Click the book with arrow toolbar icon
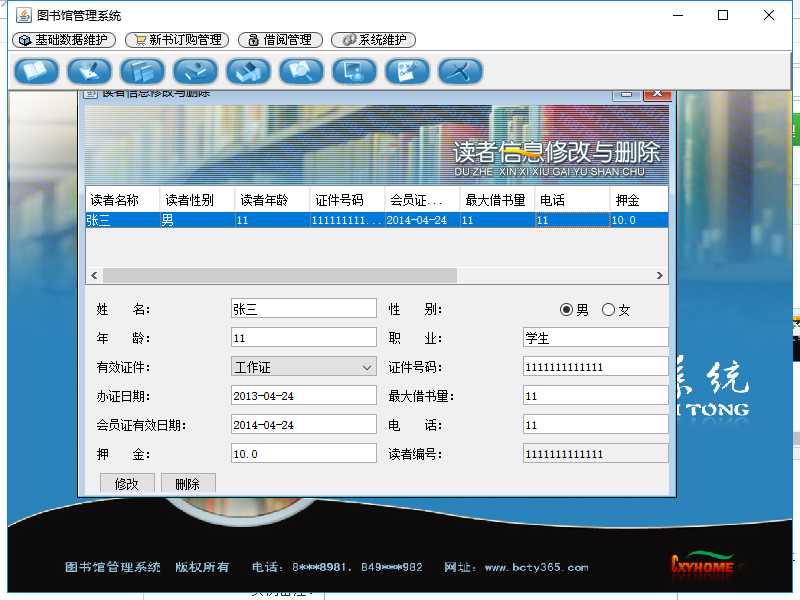This screenshot has height=600, width=800. (x=195, y=72)
